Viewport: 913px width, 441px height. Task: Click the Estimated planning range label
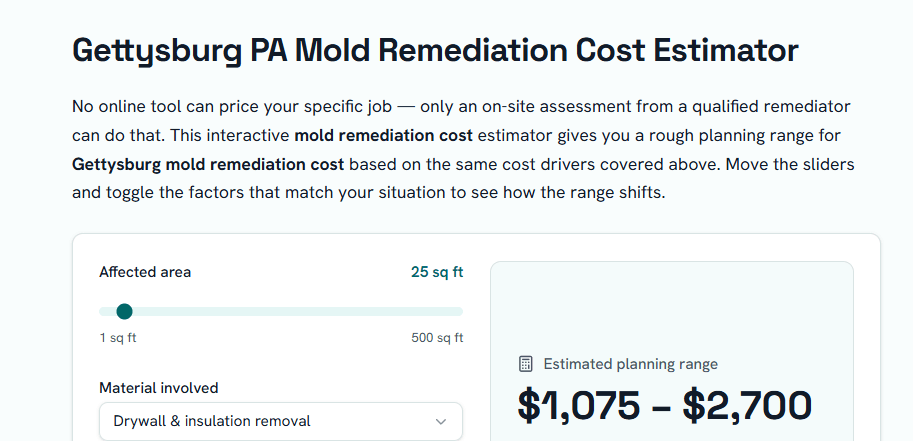[x=631, y=364]
